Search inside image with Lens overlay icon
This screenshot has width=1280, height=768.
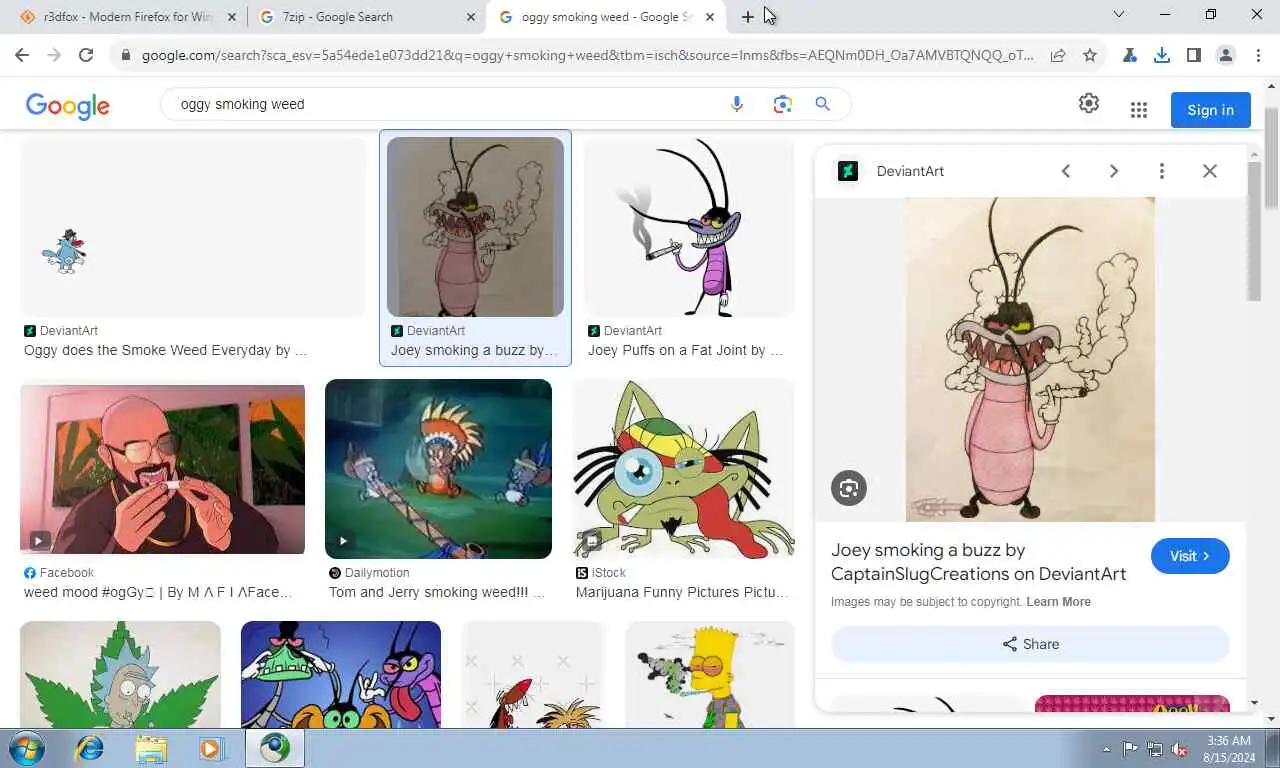pos(849,488)
